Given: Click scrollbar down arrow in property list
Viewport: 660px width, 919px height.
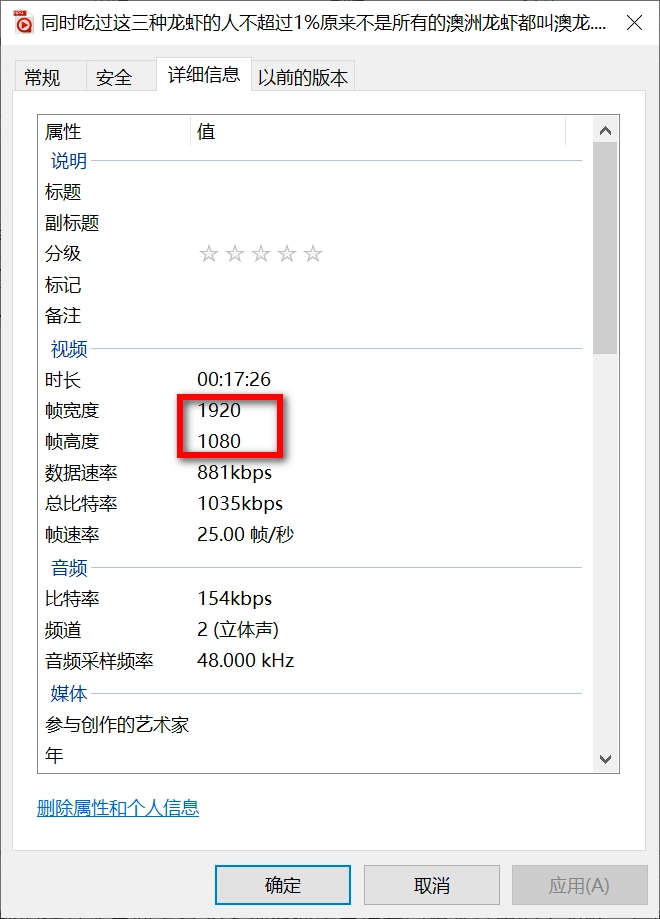Looking at the screenshot, I should pyautogui.click(x=605, y=760).
